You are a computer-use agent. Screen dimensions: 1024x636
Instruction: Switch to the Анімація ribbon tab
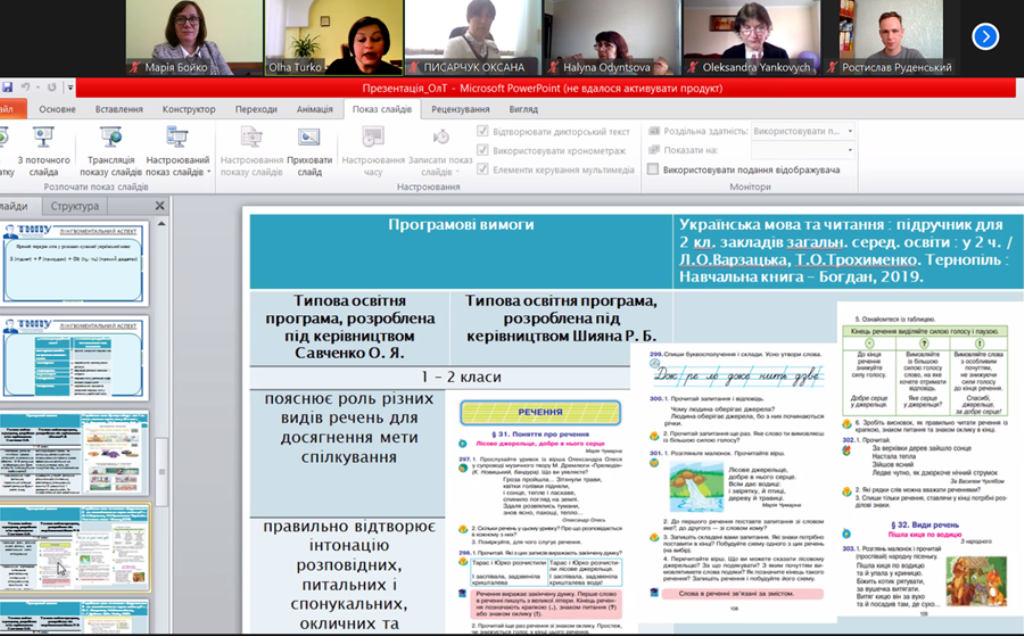(x=314, y=109)
